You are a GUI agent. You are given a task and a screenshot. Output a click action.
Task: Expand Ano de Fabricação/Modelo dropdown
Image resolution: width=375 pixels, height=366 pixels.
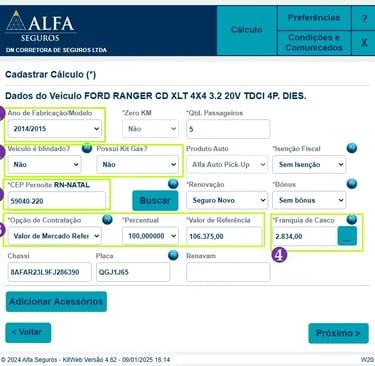[54, 129]
